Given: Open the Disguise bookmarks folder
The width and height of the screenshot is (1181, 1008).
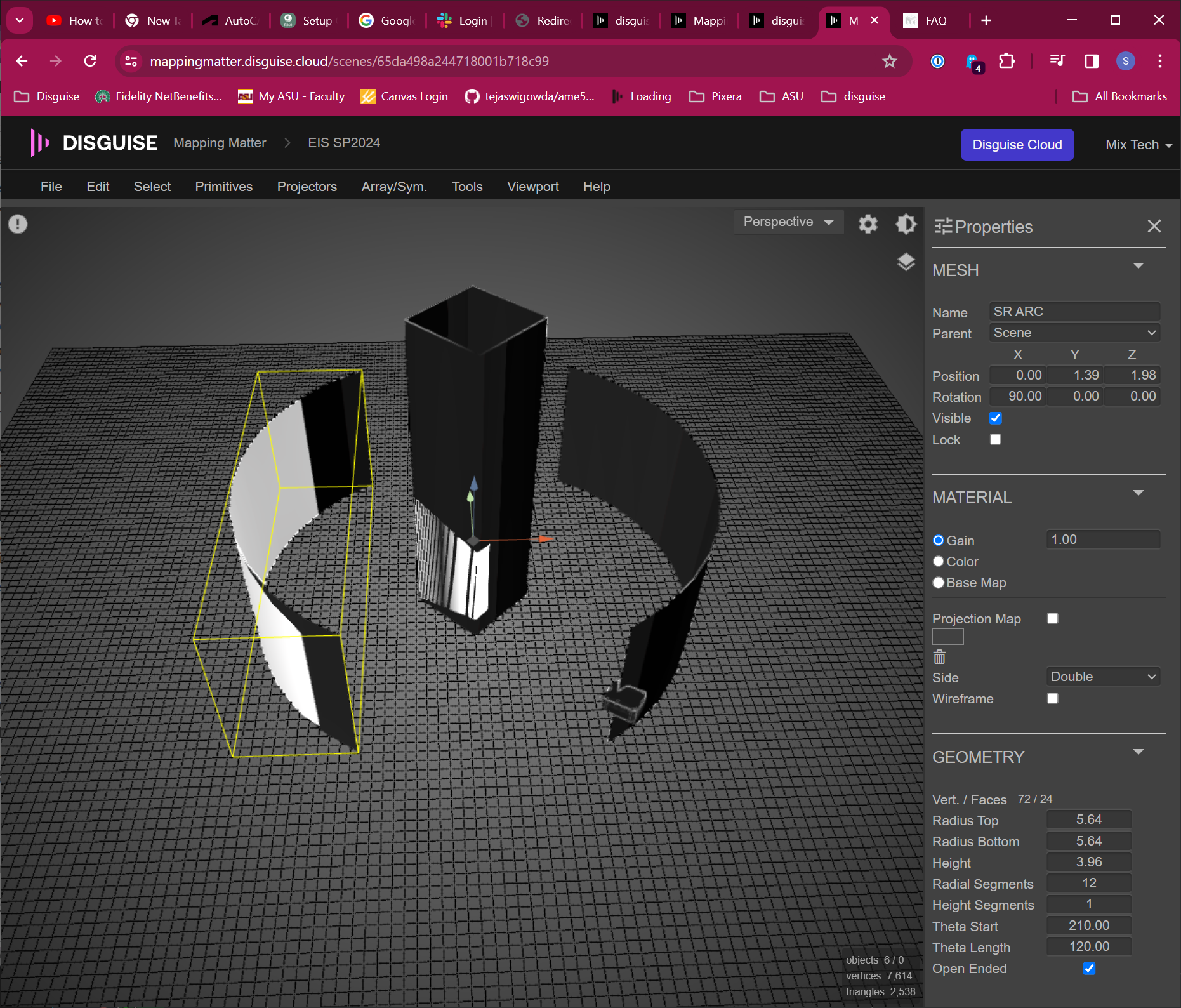Looking at the screenshot, I should tap(47, 96).
